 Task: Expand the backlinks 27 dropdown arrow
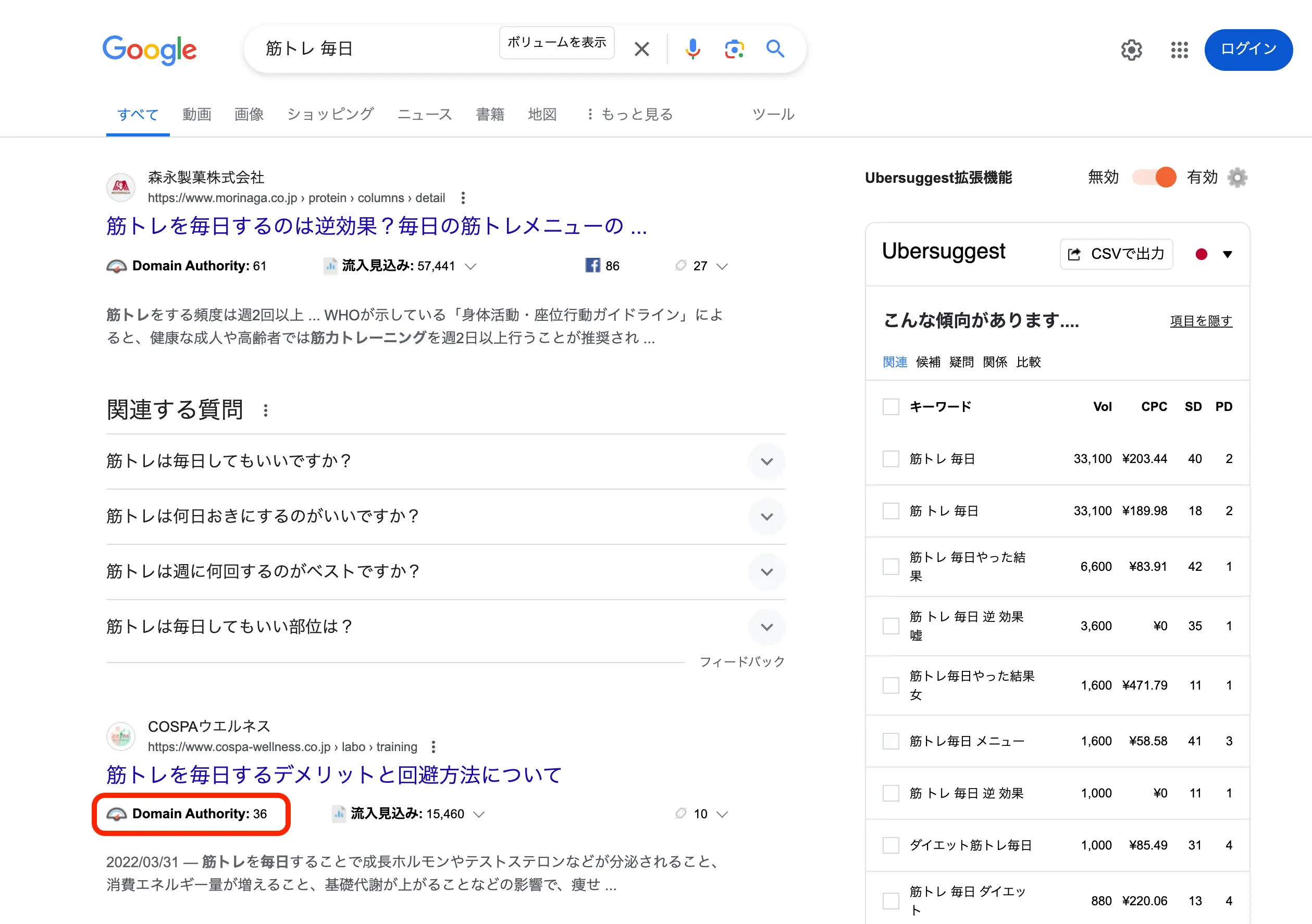(722, 266)
